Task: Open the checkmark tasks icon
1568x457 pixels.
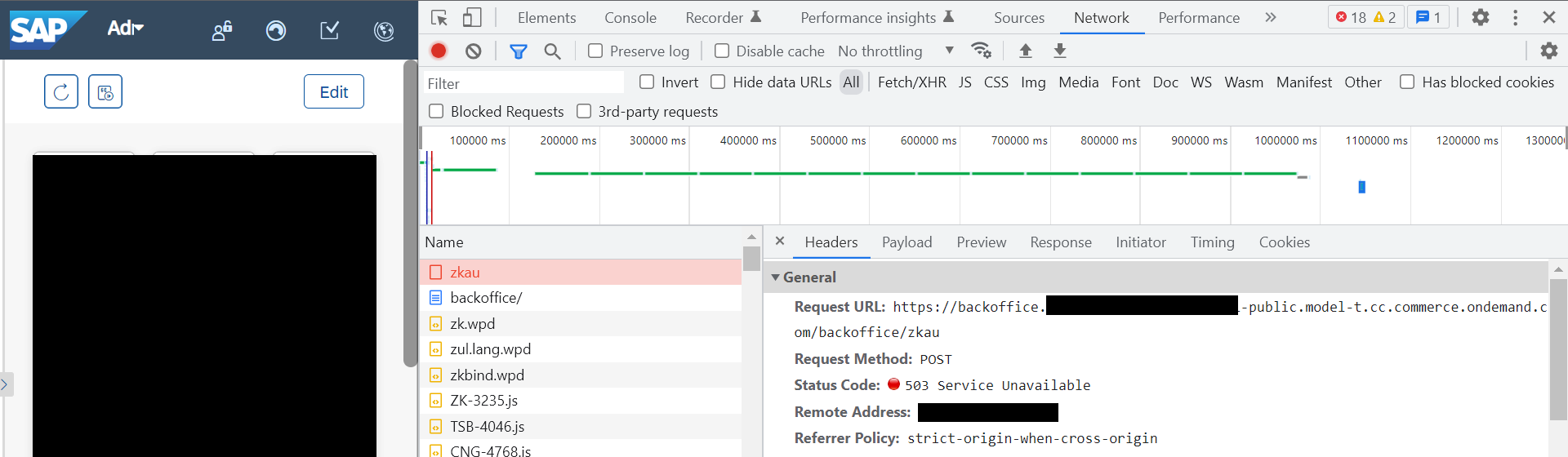Action: [330, 31]
